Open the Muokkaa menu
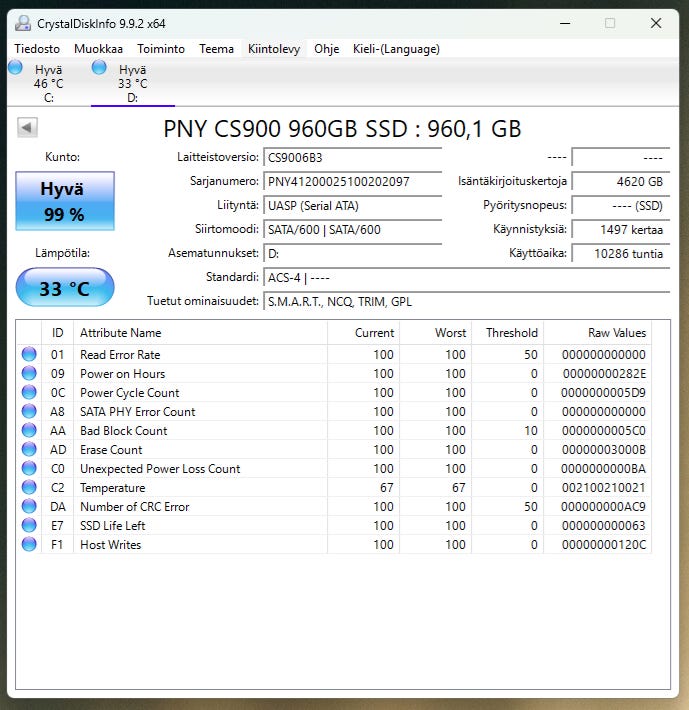 pos(98,49)
